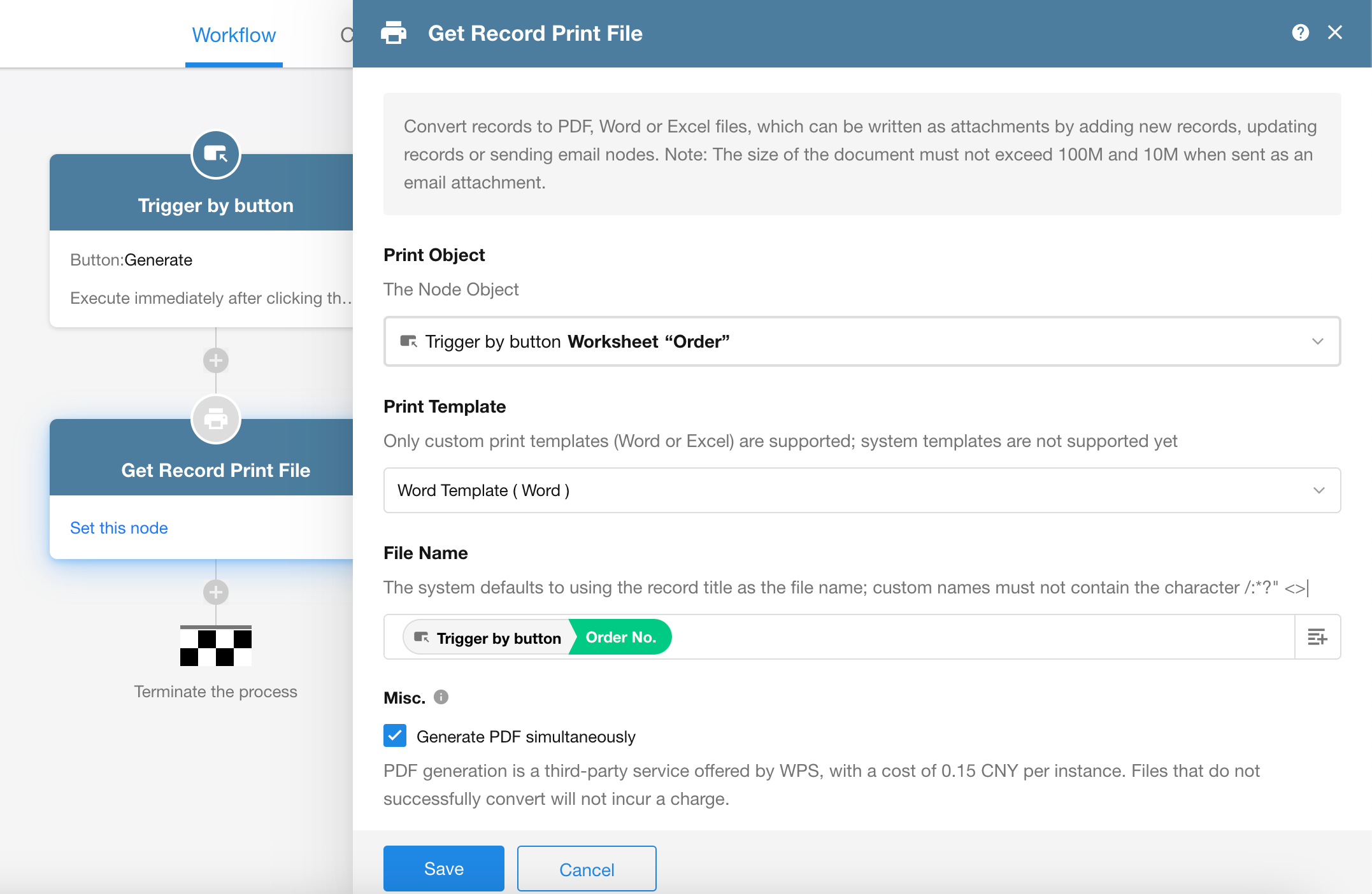
Task: Switch to the Workflow tab
Action: point(234,35)
